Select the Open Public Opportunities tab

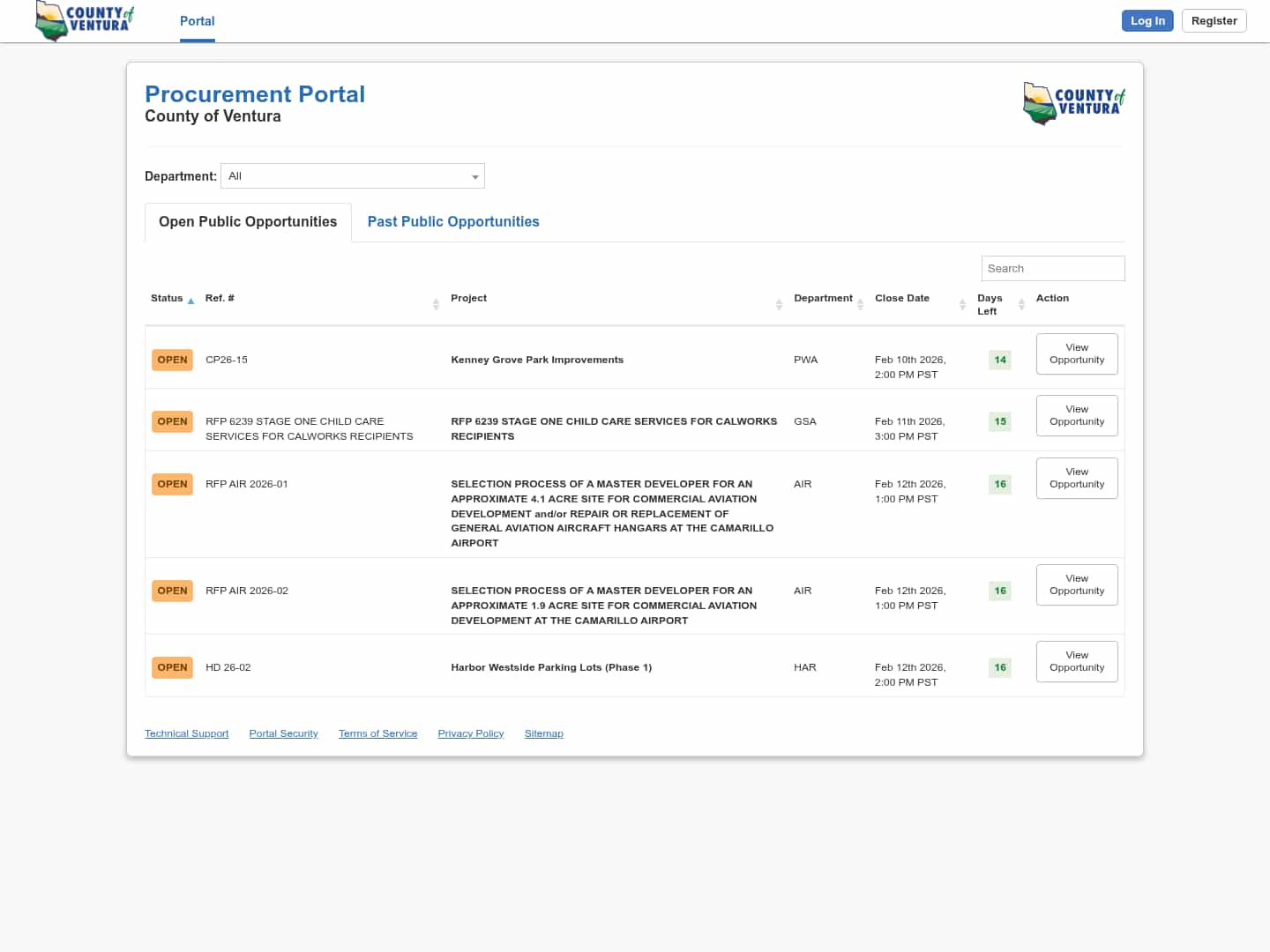pos(248,222)
